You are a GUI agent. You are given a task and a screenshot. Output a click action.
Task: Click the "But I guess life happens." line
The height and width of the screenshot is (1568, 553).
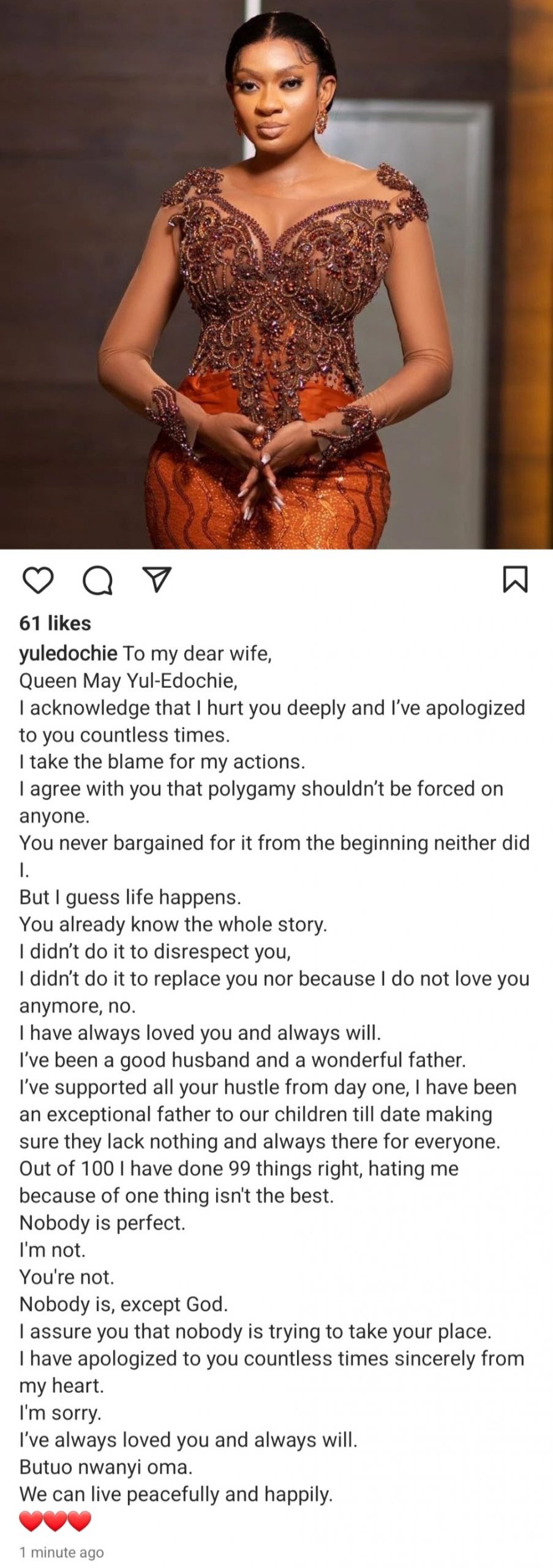pyautogui.click(x=130, y=897)
